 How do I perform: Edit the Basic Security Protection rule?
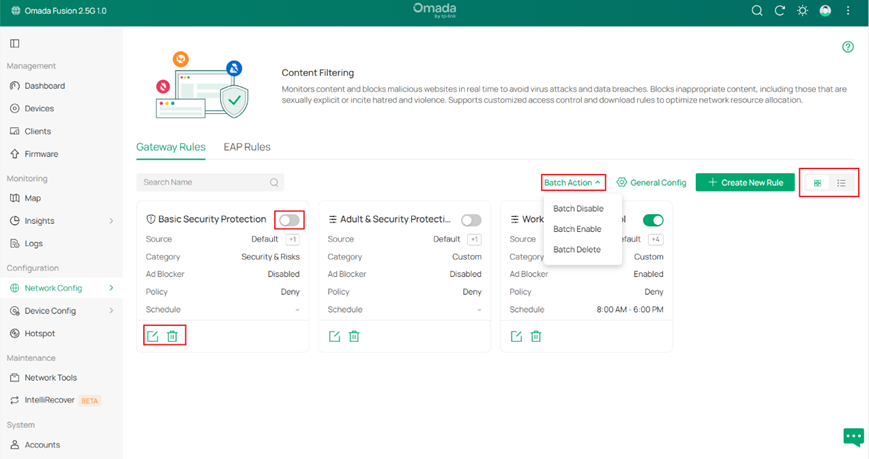click(152, 336)
